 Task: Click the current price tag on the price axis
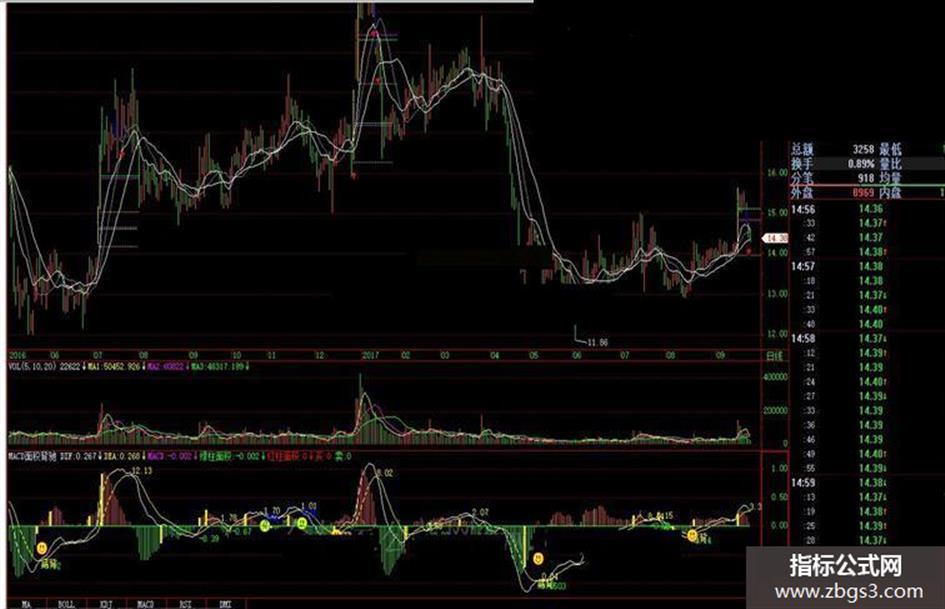pos(776,238)
